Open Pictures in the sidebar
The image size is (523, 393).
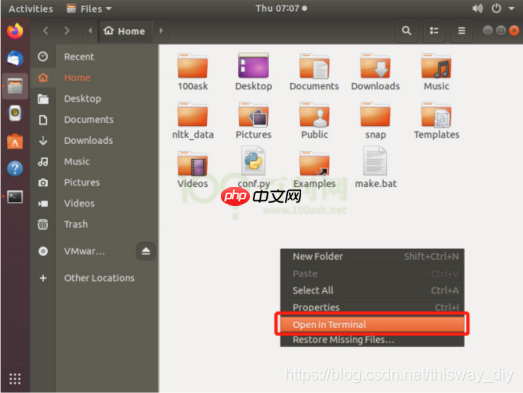coord(94,182)
